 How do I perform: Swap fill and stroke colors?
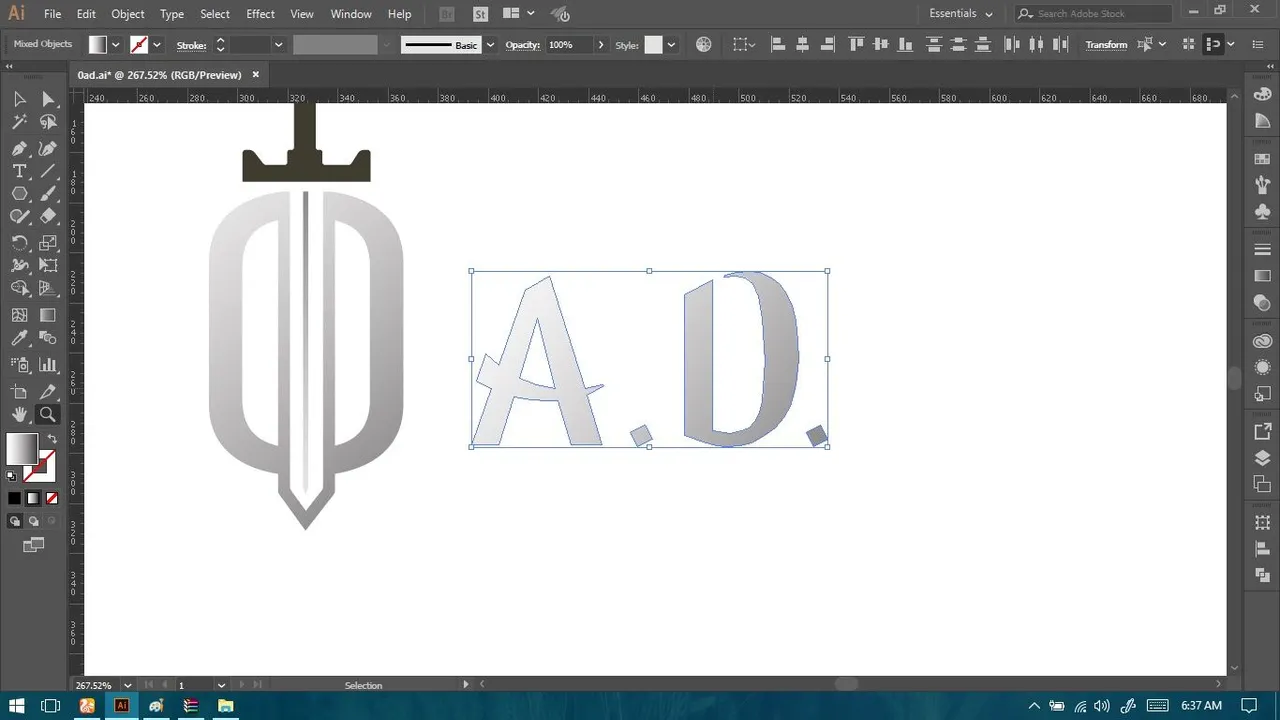pyautogui.click(x=51, y=440)
